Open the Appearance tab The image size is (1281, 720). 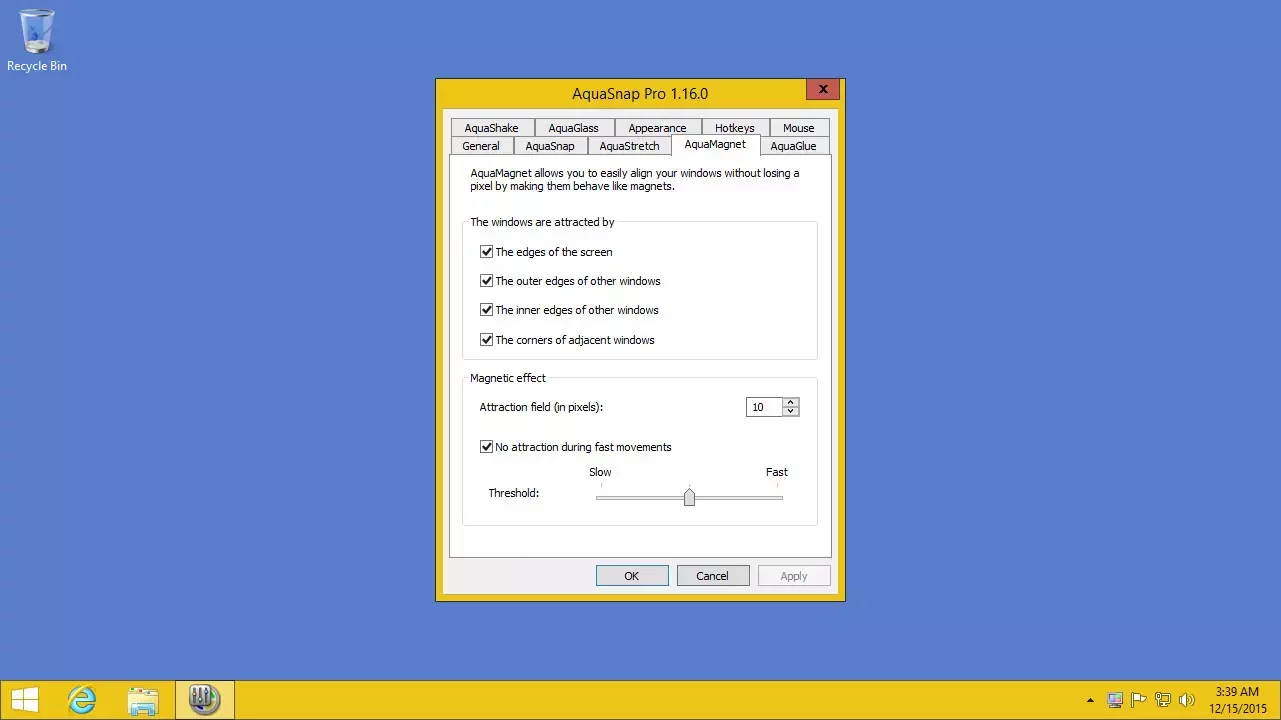click(x=657, y=128)
